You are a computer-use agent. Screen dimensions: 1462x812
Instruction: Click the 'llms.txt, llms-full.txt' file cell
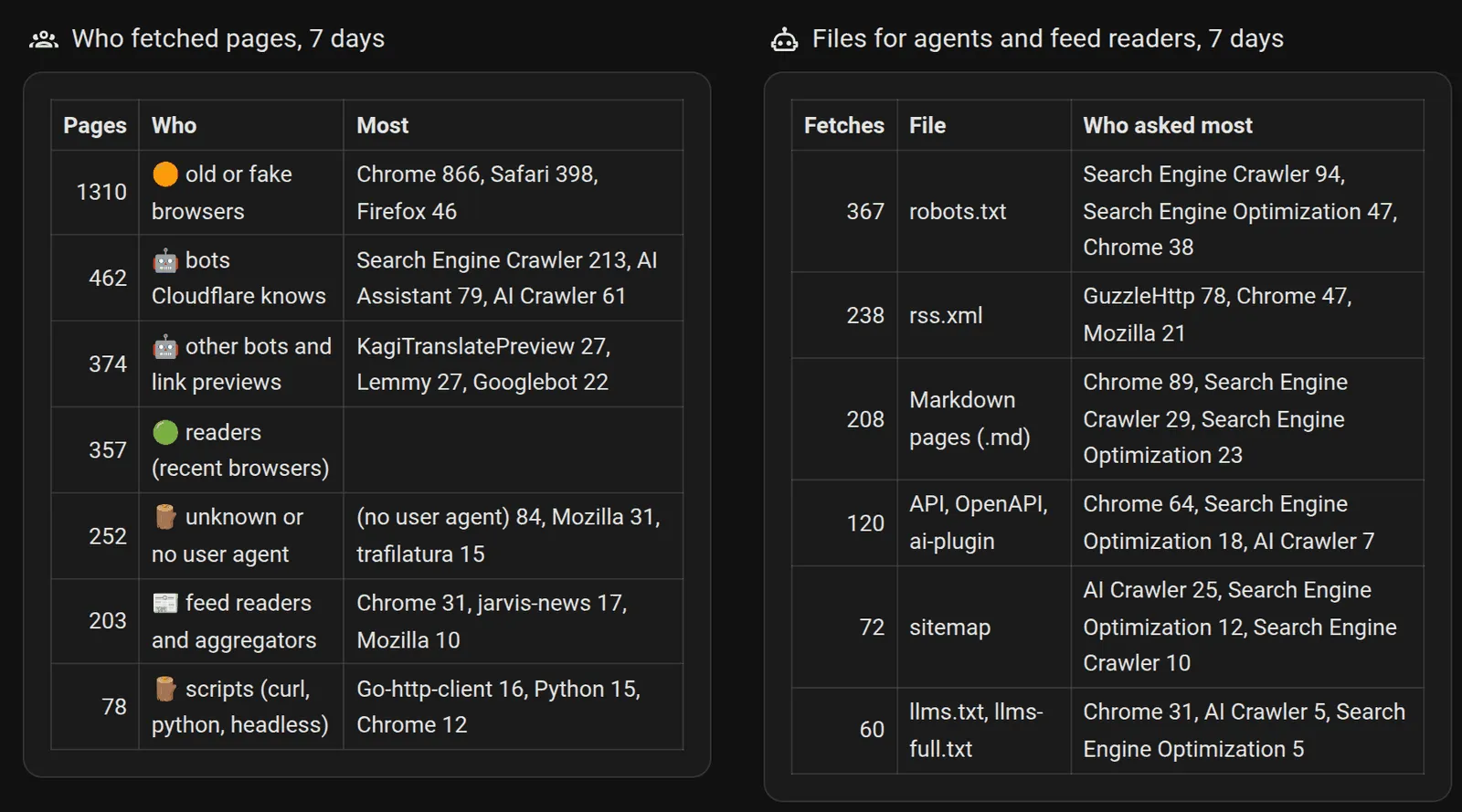click(x=984, y=730)
